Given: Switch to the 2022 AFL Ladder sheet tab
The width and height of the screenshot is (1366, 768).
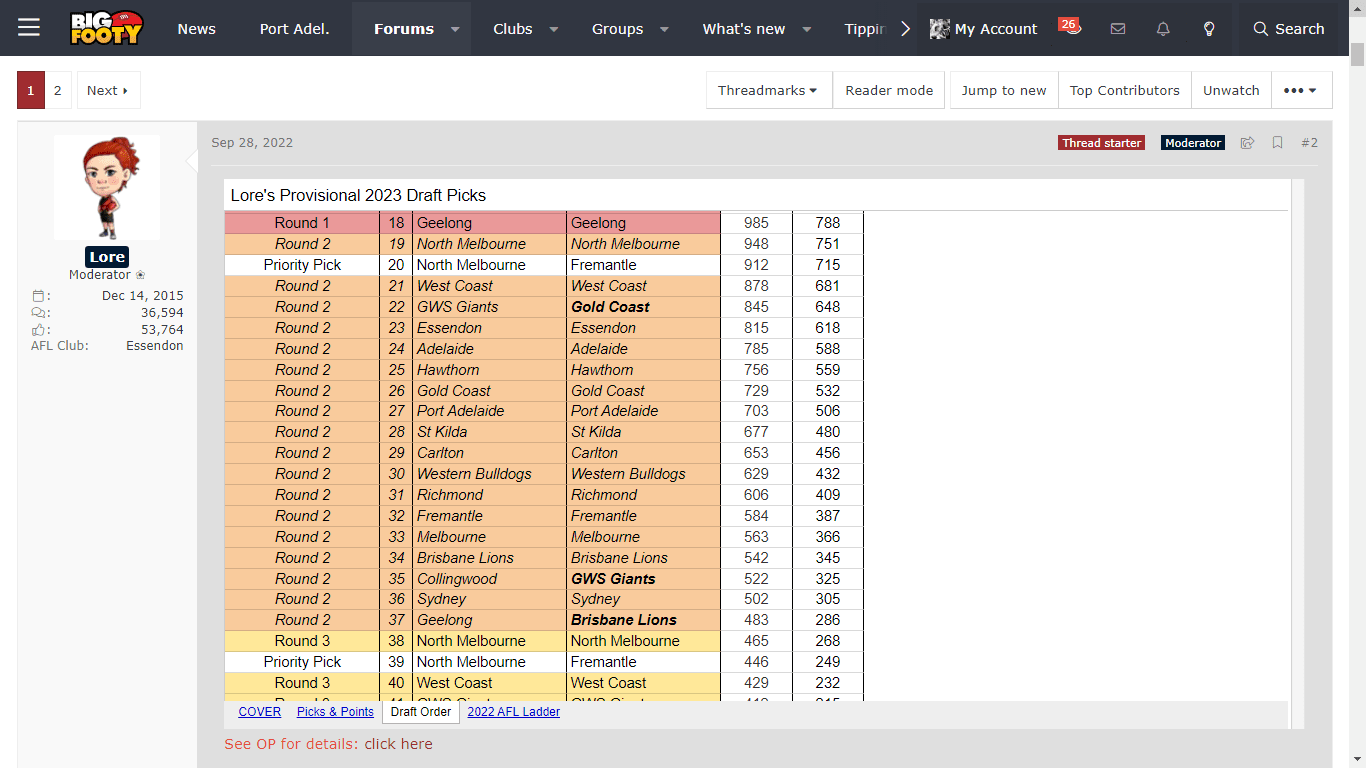Looking at the screenshot, I should (x=514, y=712).
